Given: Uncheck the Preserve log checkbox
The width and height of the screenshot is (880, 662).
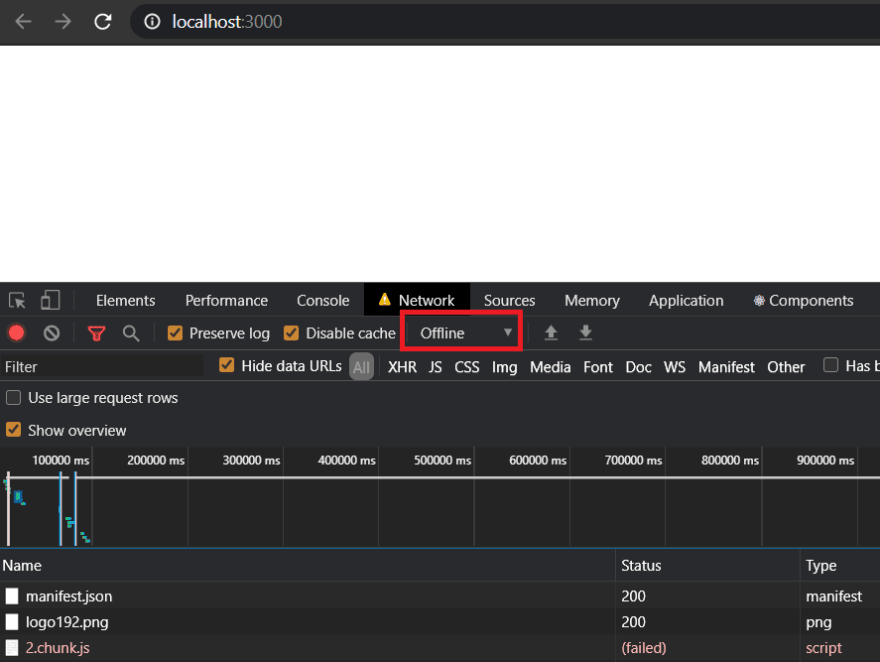Looking at the screenshot, I should pos(175,333).
